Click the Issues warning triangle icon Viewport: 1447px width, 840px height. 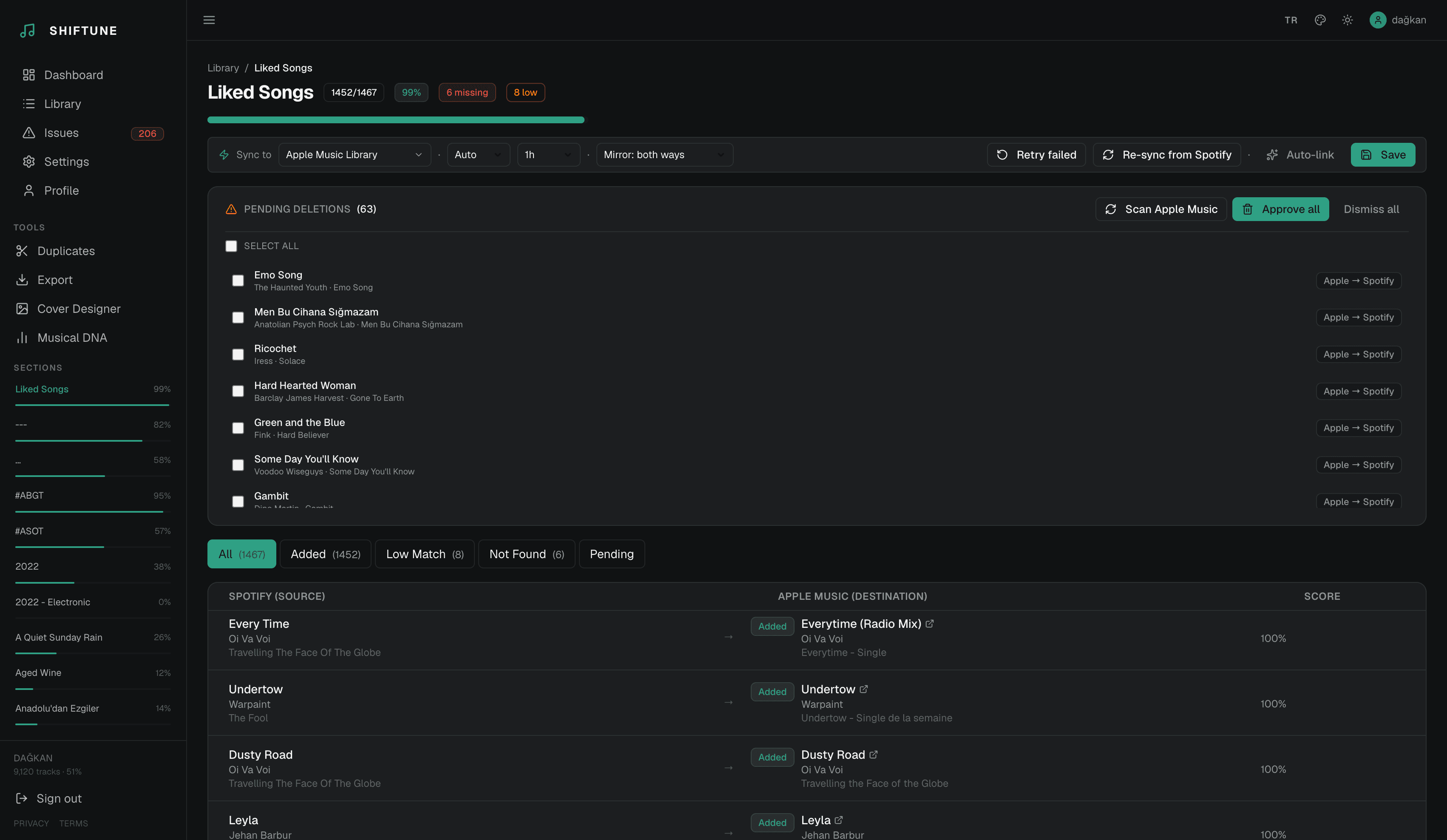pos(29,133)
